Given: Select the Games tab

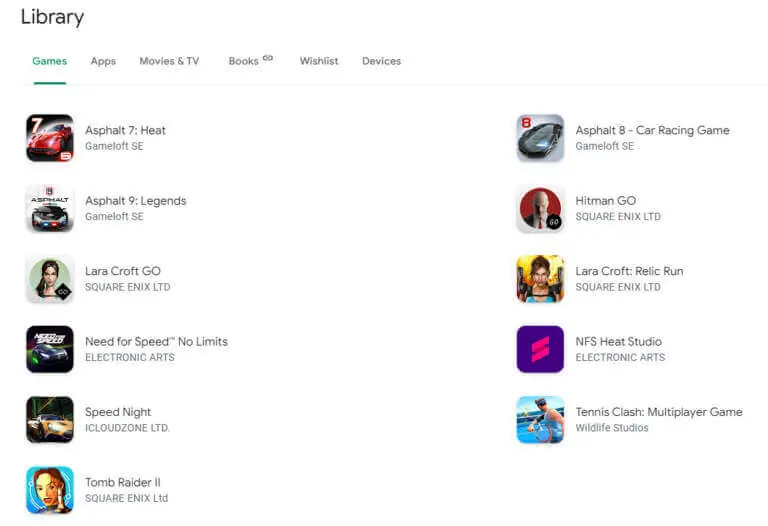Looking at the screenshot, I should coord(49,61).
